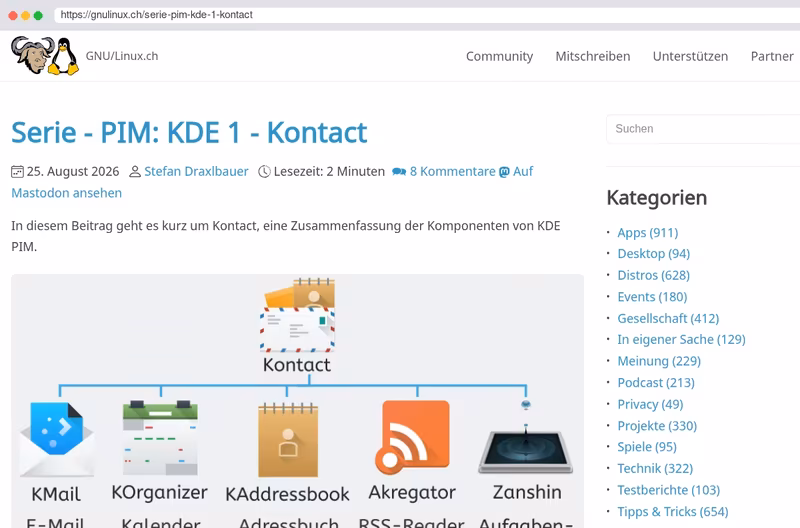Click the Kategorien sidebar heading
The height and width of the screenshot is (528, 800).
[x=657, y=198]
